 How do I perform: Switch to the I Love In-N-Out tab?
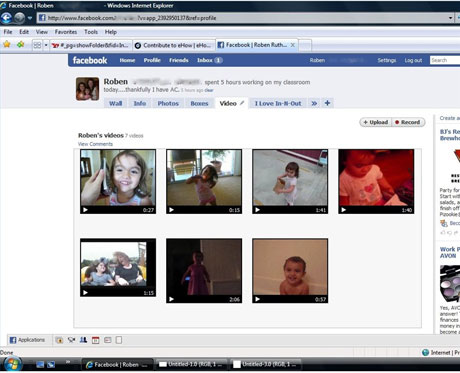(278, 103)
